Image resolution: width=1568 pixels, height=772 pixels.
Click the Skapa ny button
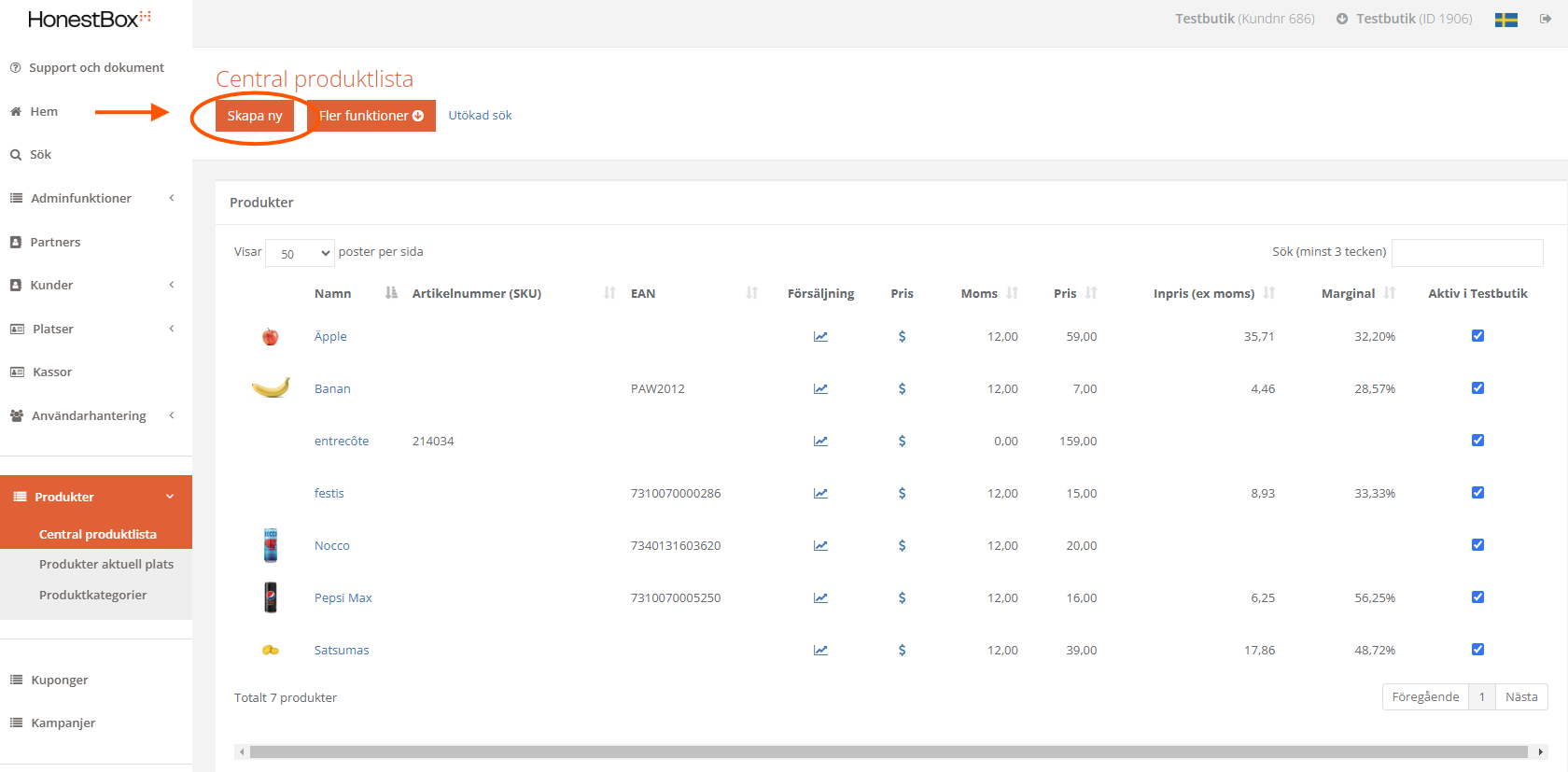click(255, 116)
